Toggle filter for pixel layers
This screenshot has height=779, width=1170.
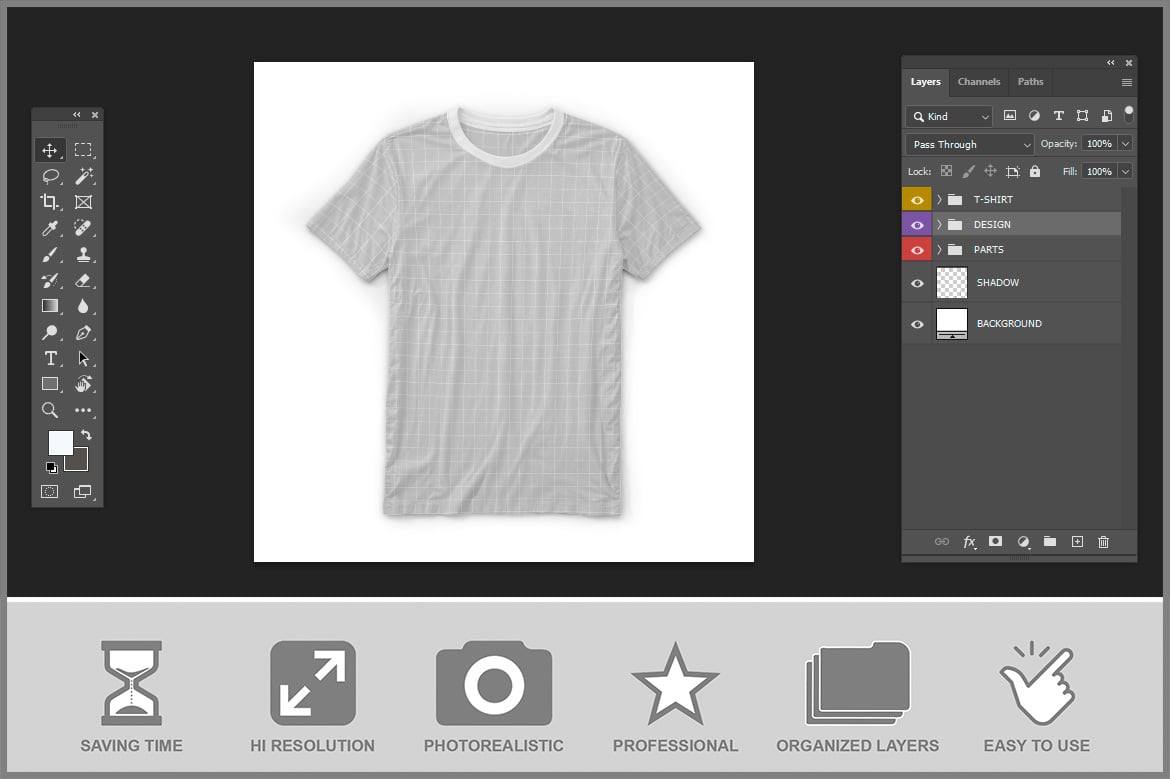point(1010,116)
